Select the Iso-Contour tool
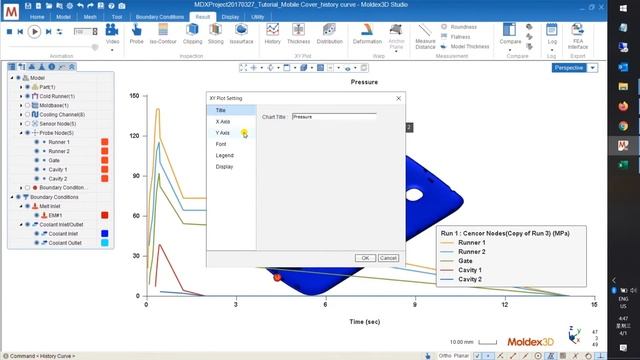The image size is (640, 360). tap(163, 34)
